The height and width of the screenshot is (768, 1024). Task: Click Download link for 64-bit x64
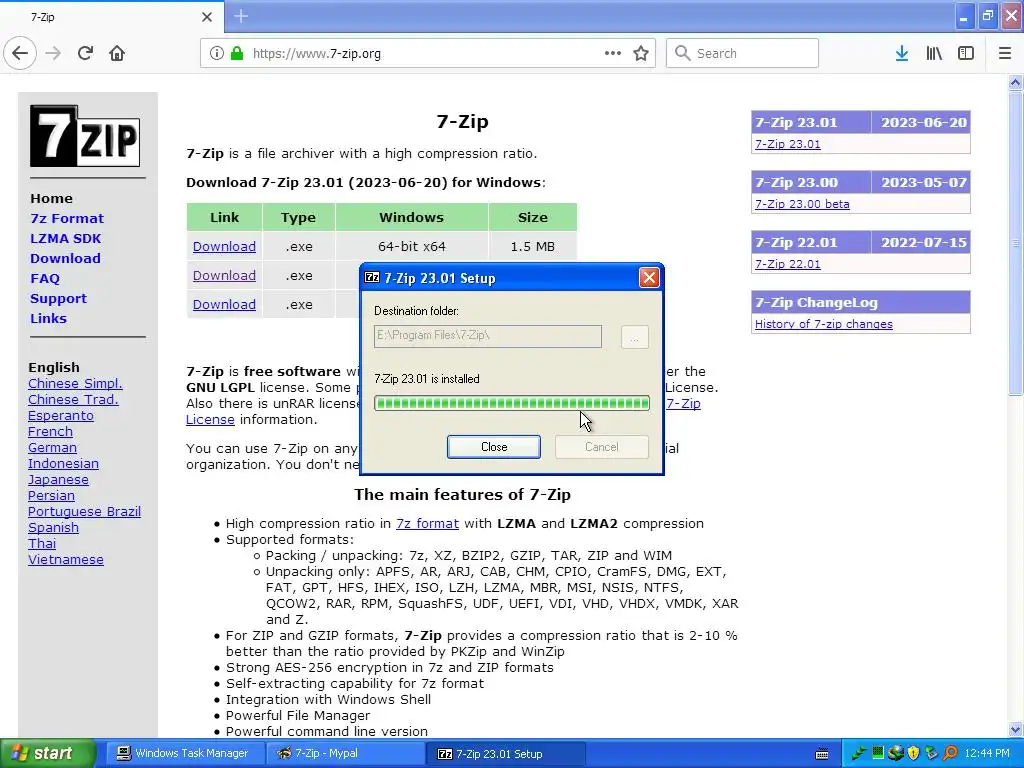(224, 246)
